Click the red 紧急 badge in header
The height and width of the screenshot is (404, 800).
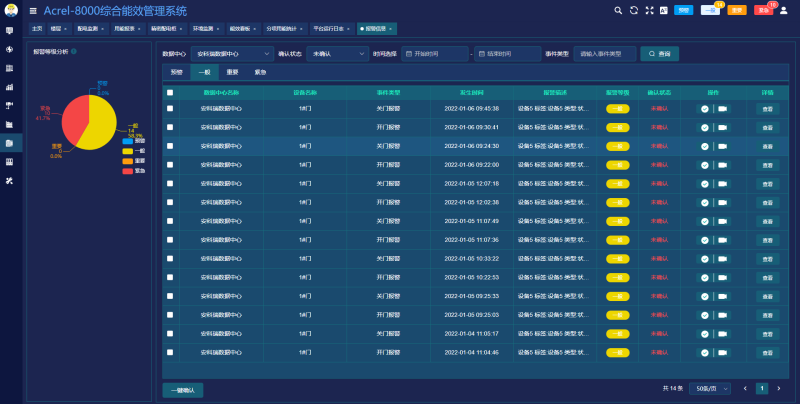763,10
